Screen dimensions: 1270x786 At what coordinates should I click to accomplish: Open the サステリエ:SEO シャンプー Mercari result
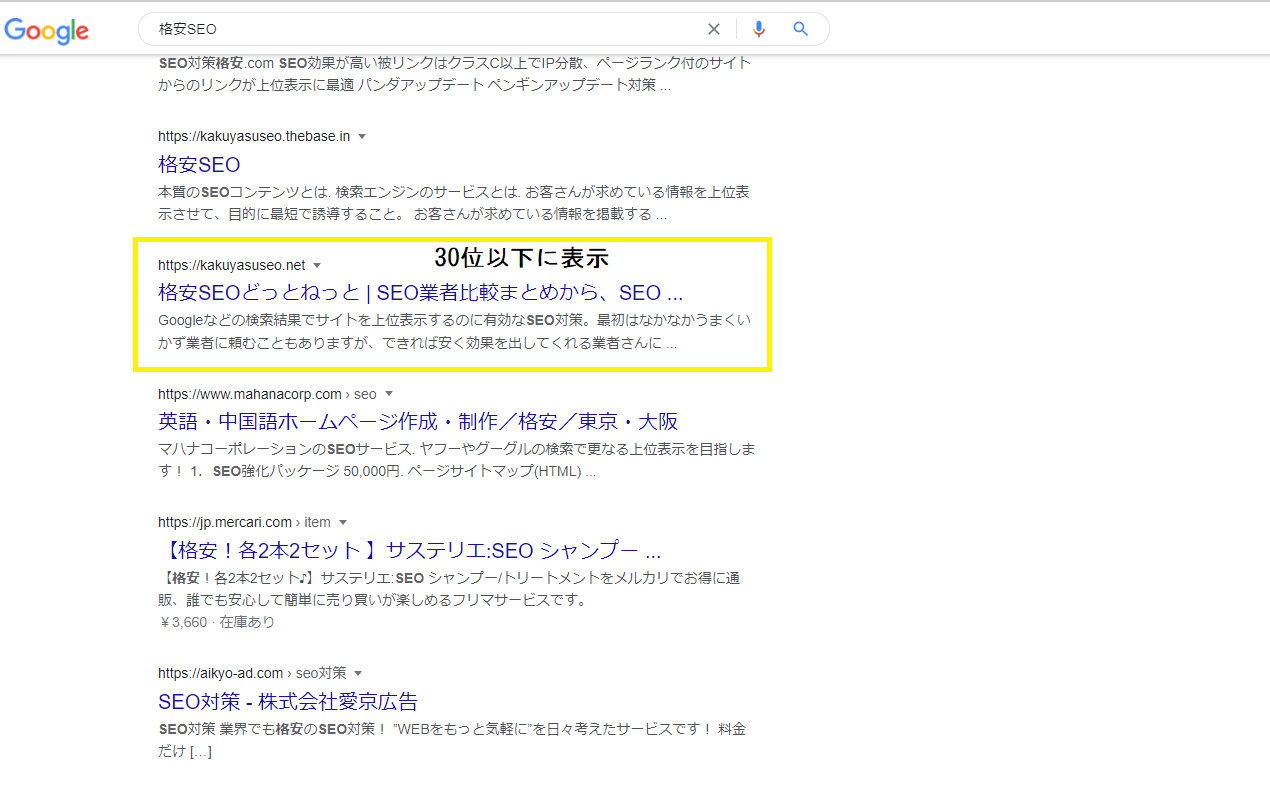click(x=410, y=550)
